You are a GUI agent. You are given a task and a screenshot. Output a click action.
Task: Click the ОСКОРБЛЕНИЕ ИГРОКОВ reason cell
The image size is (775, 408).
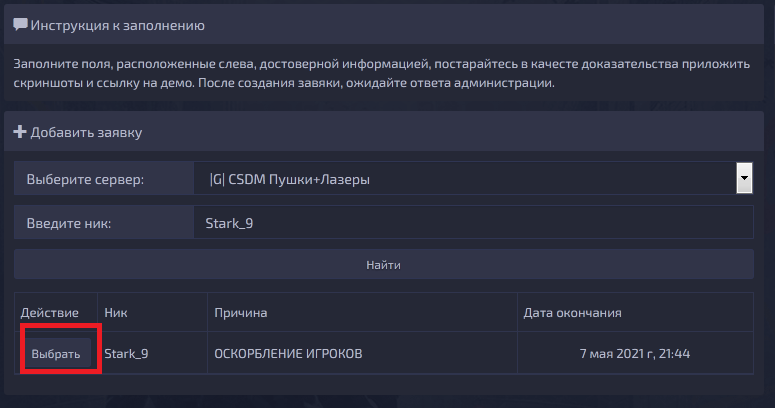(x=362, y=353)
